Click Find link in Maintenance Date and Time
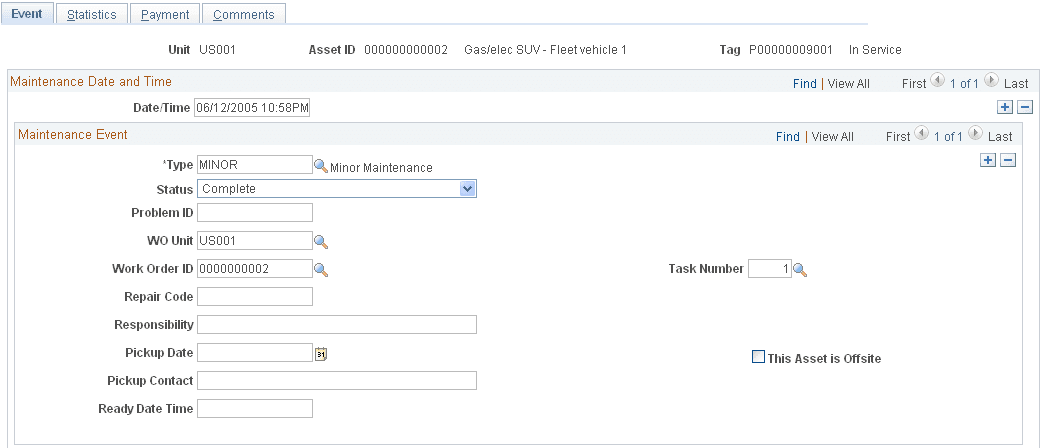1040x448 pixels. click(x=805, y=84)
